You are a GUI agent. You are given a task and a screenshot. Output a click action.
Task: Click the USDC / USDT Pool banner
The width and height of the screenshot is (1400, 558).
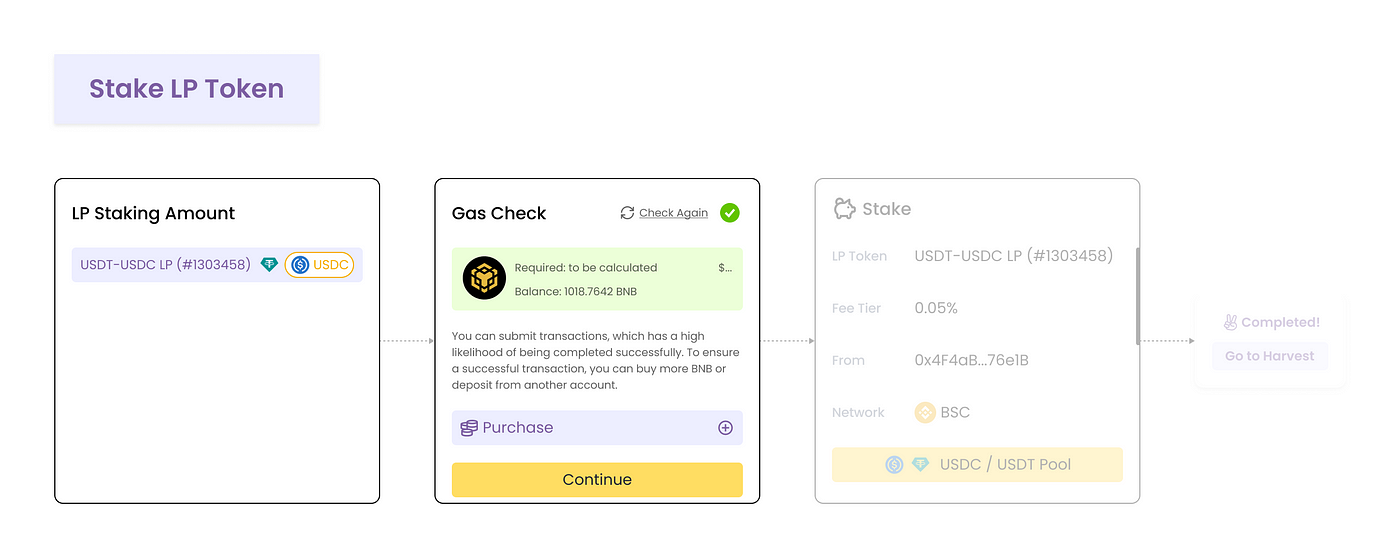coord(977,465)
